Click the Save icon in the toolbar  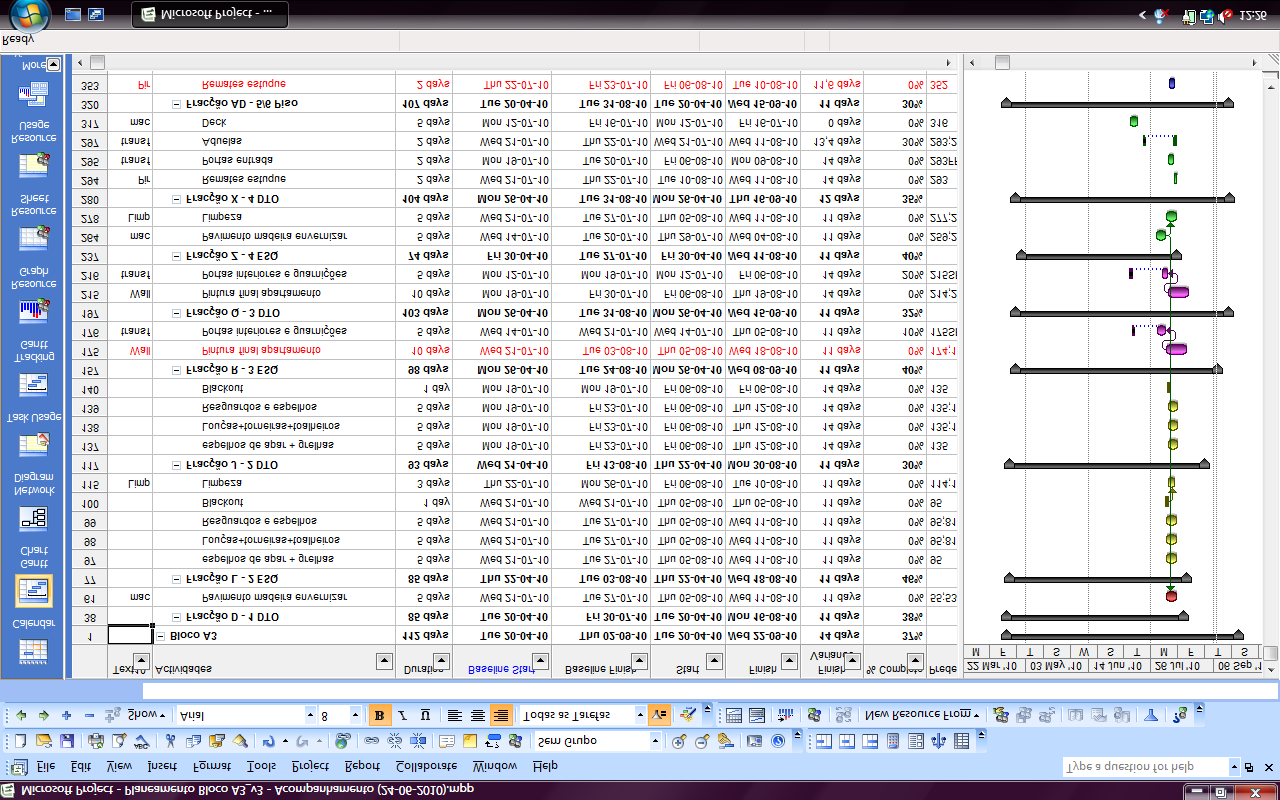pyautogui.click(x=67, y=741)
